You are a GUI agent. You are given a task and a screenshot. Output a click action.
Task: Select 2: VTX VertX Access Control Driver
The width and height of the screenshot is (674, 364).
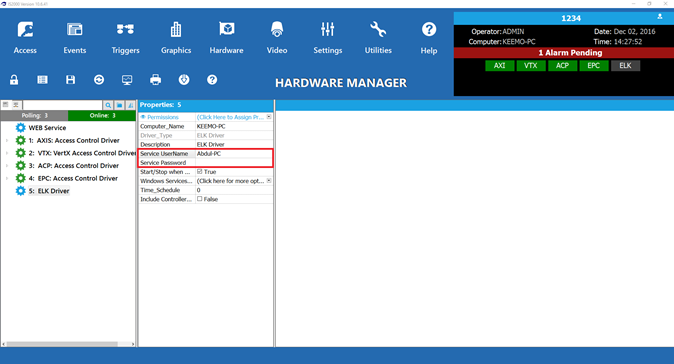tap(83, 153)
